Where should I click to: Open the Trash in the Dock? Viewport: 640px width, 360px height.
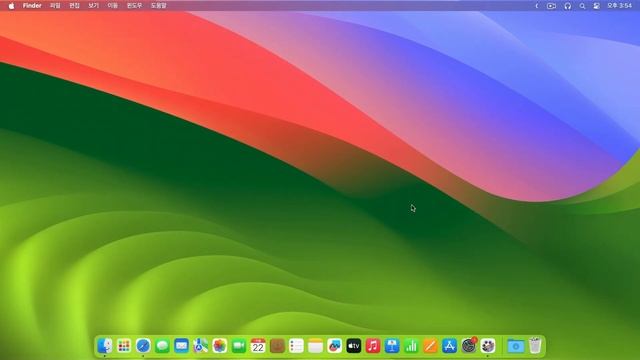tap(535, 346)
